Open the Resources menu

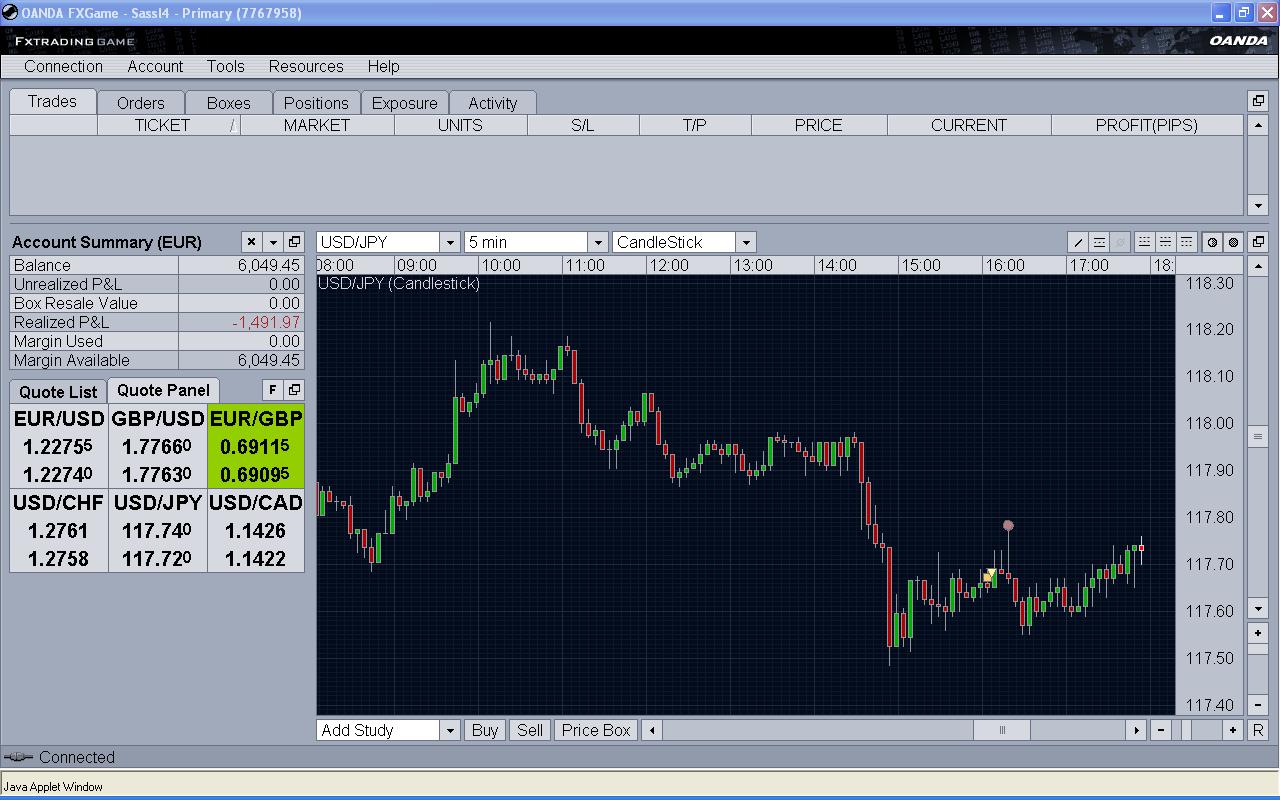coord(306,66)
